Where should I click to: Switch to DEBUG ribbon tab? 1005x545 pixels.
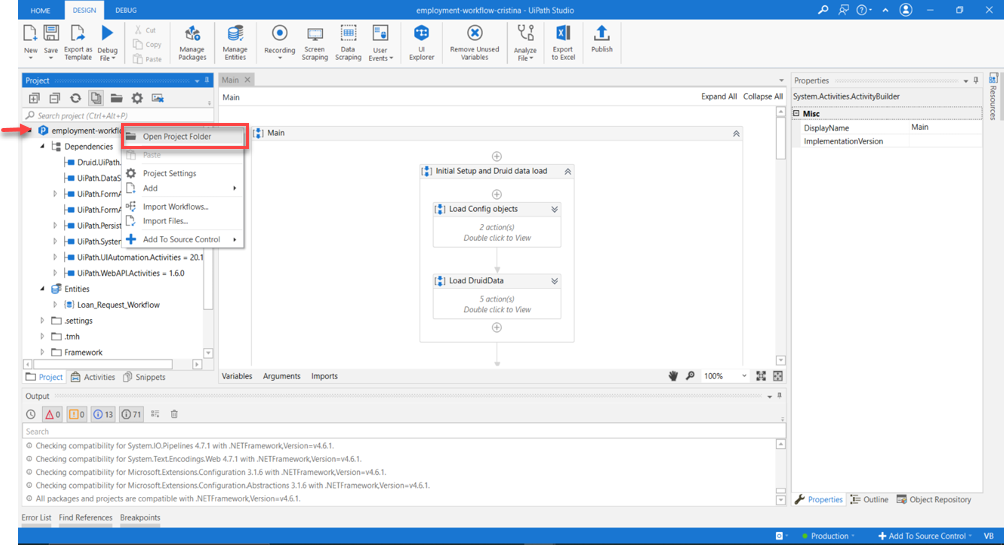coord(126,10)
